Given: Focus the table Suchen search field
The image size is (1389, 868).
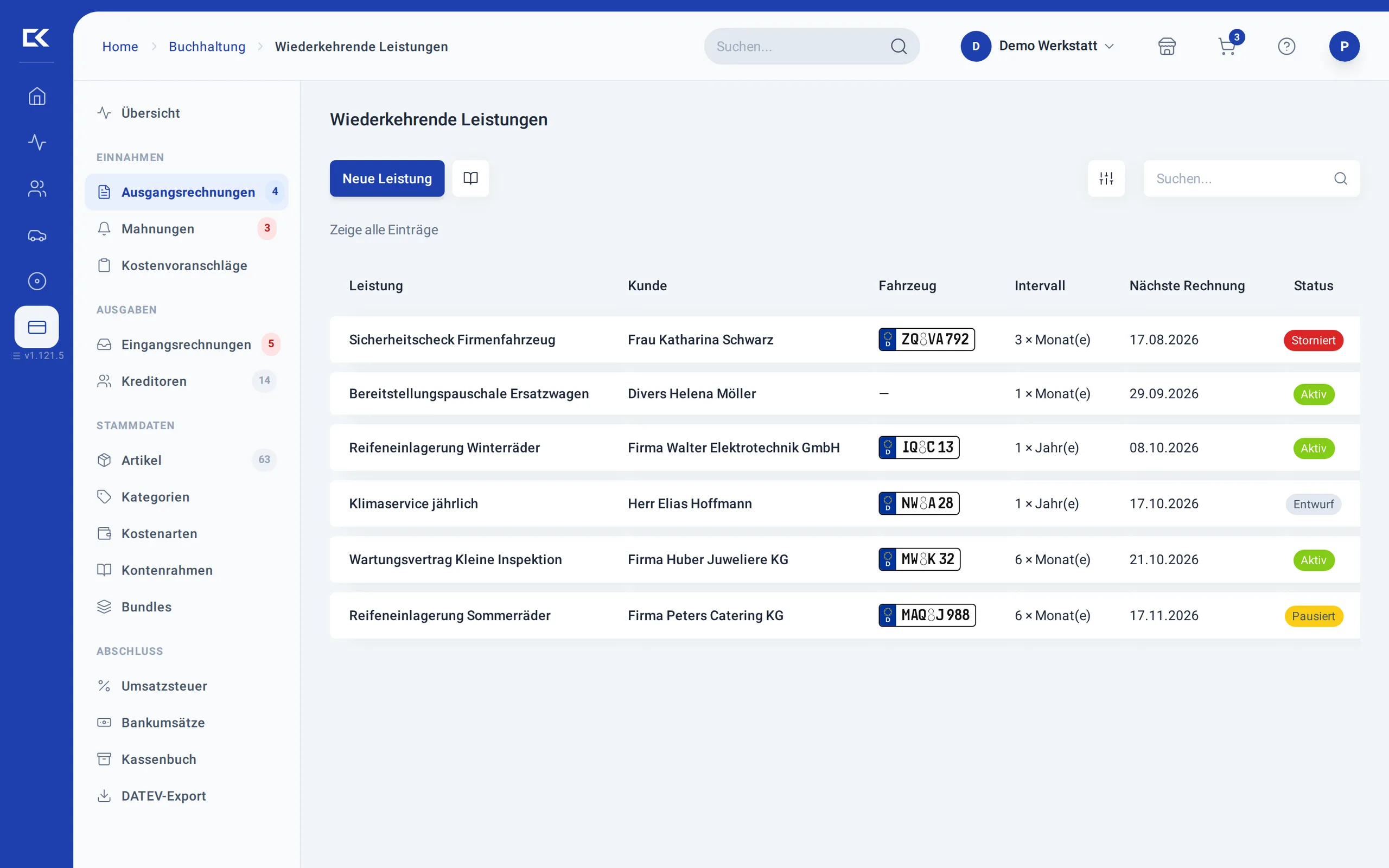Looking at the screenshot, I should [1251, 178].
